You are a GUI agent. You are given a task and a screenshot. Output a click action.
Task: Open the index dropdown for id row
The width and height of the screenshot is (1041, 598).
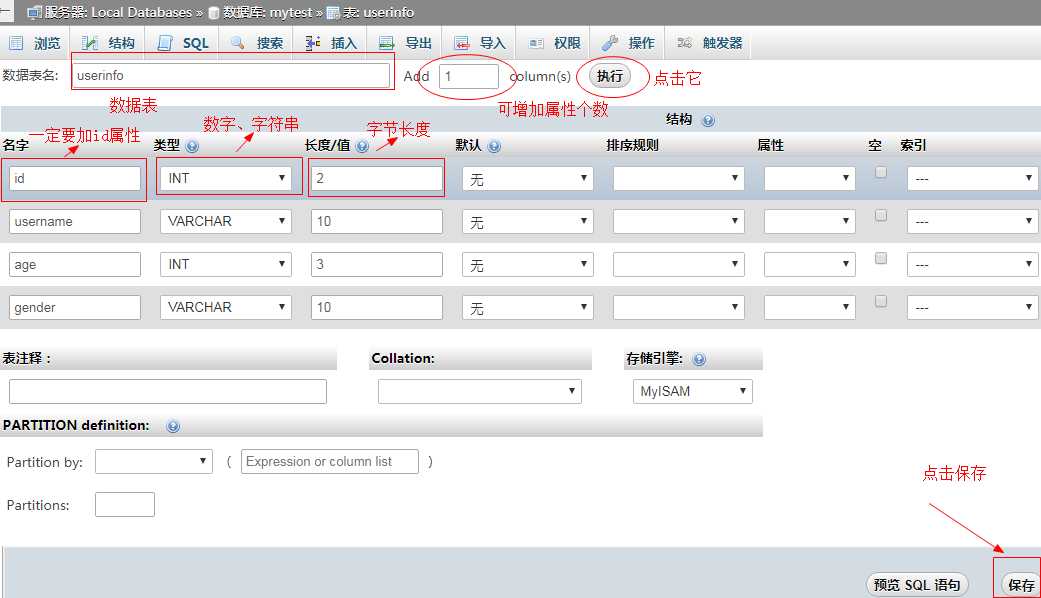pyautogui.click(x=971, y=178)
